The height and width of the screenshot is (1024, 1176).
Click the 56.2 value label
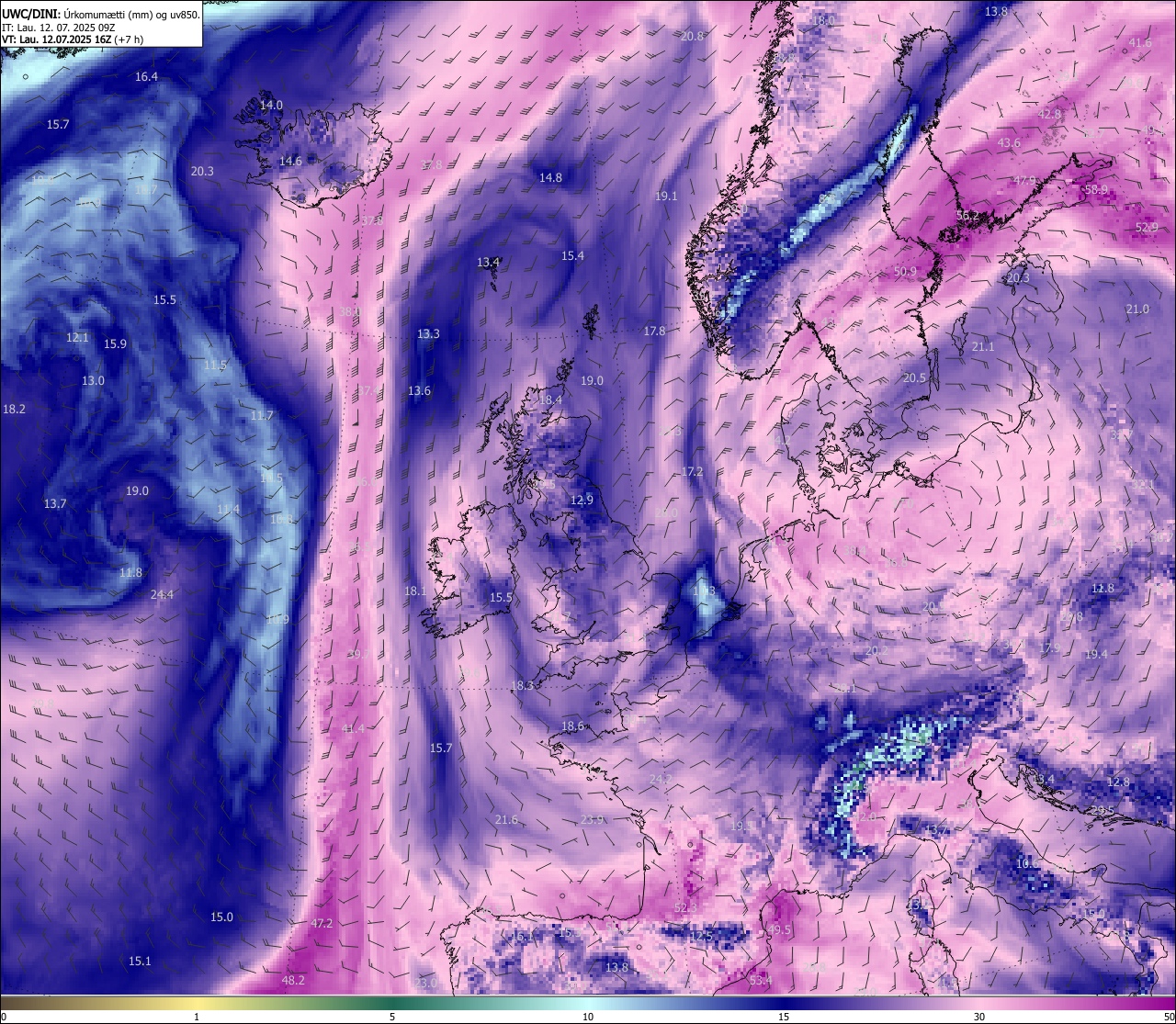[x=967, y=216]
